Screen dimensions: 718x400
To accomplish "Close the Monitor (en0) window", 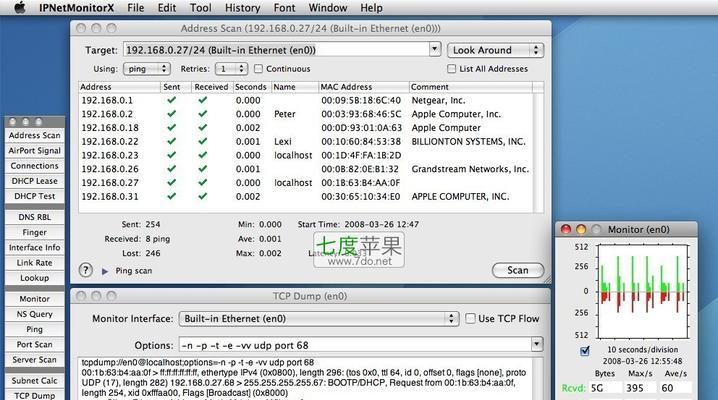I will pos(566,229).
